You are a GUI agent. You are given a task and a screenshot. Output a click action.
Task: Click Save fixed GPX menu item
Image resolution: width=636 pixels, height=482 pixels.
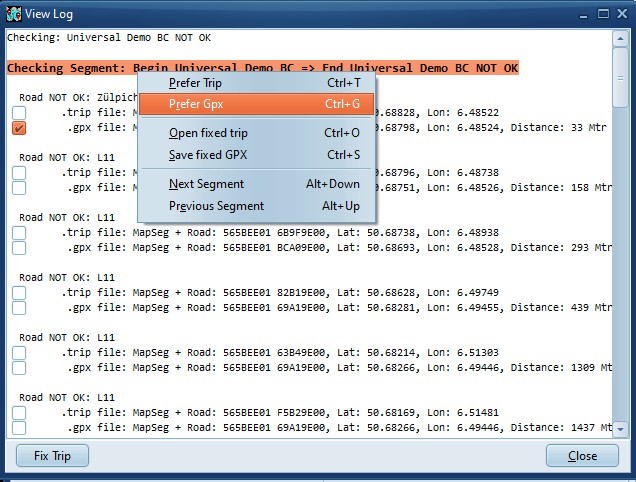(207, 155)
